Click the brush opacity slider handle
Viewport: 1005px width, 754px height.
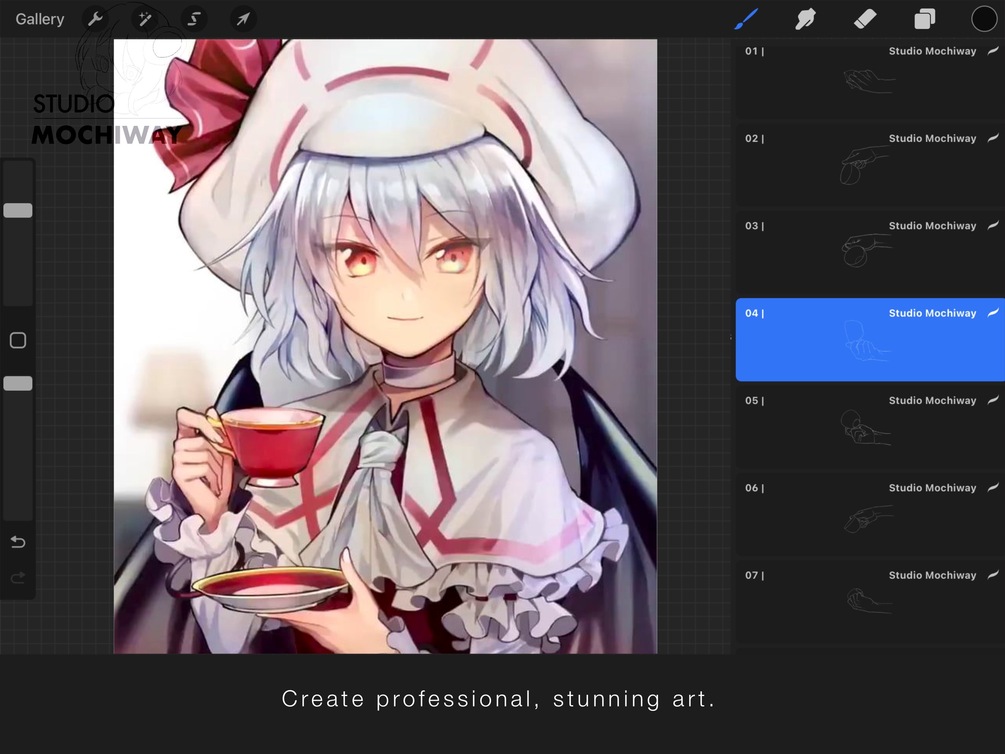[18, 383]
